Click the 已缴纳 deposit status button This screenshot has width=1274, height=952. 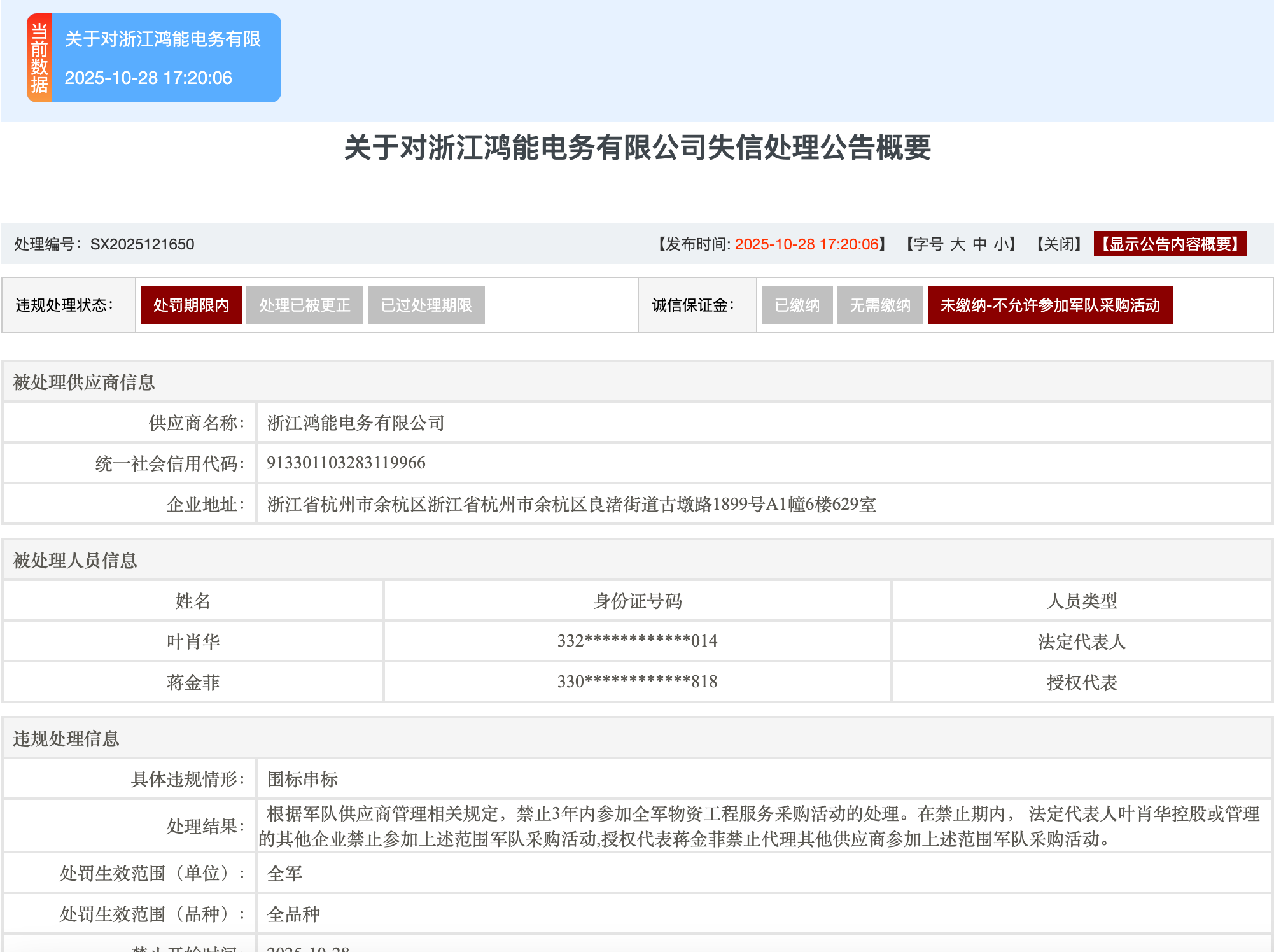click(x=796, y=305)
